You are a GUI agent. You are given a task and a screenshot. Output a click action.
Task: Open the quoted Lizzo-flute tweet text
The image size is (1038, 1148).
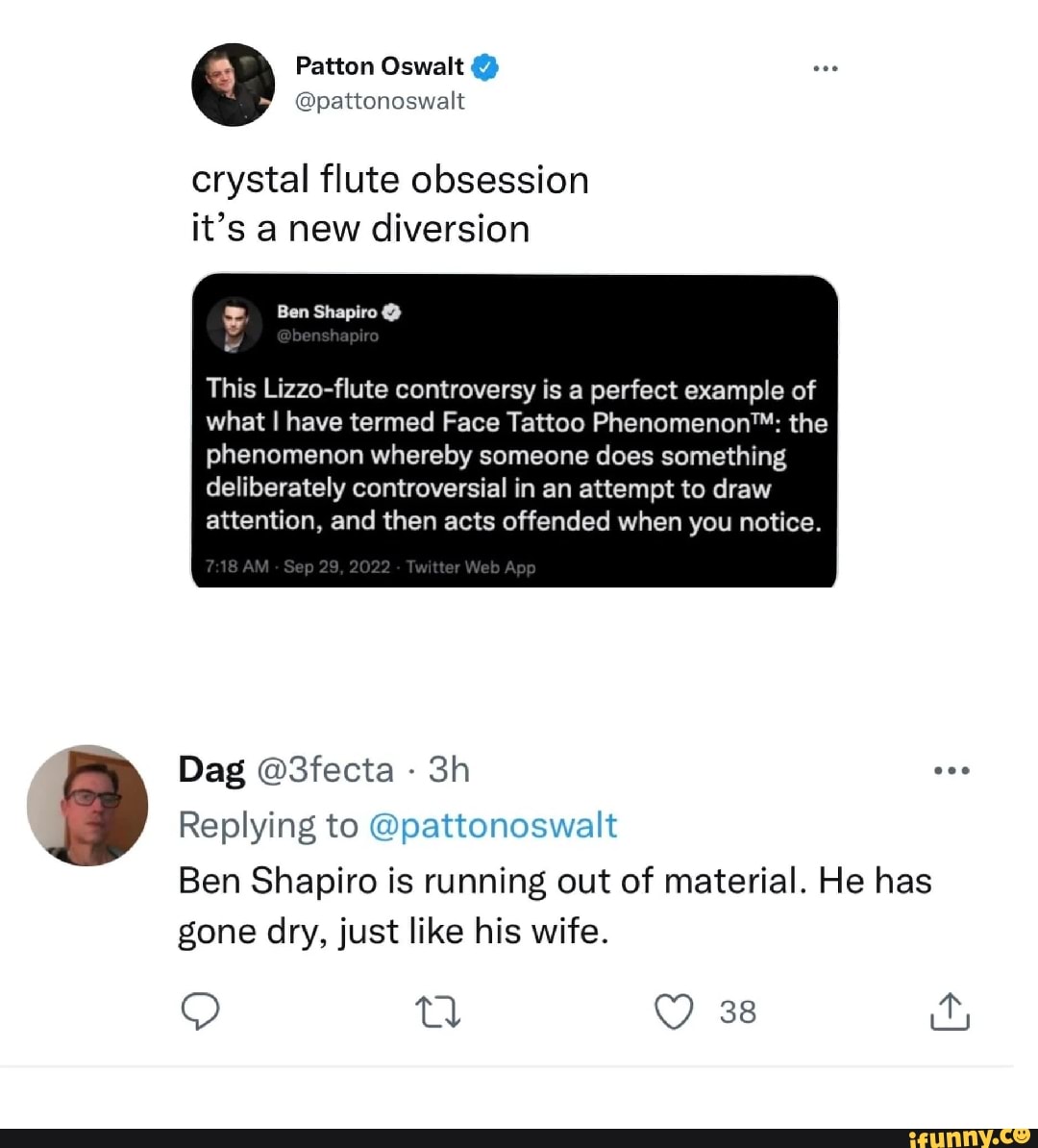pyautogui.click(x=515, y=455)
